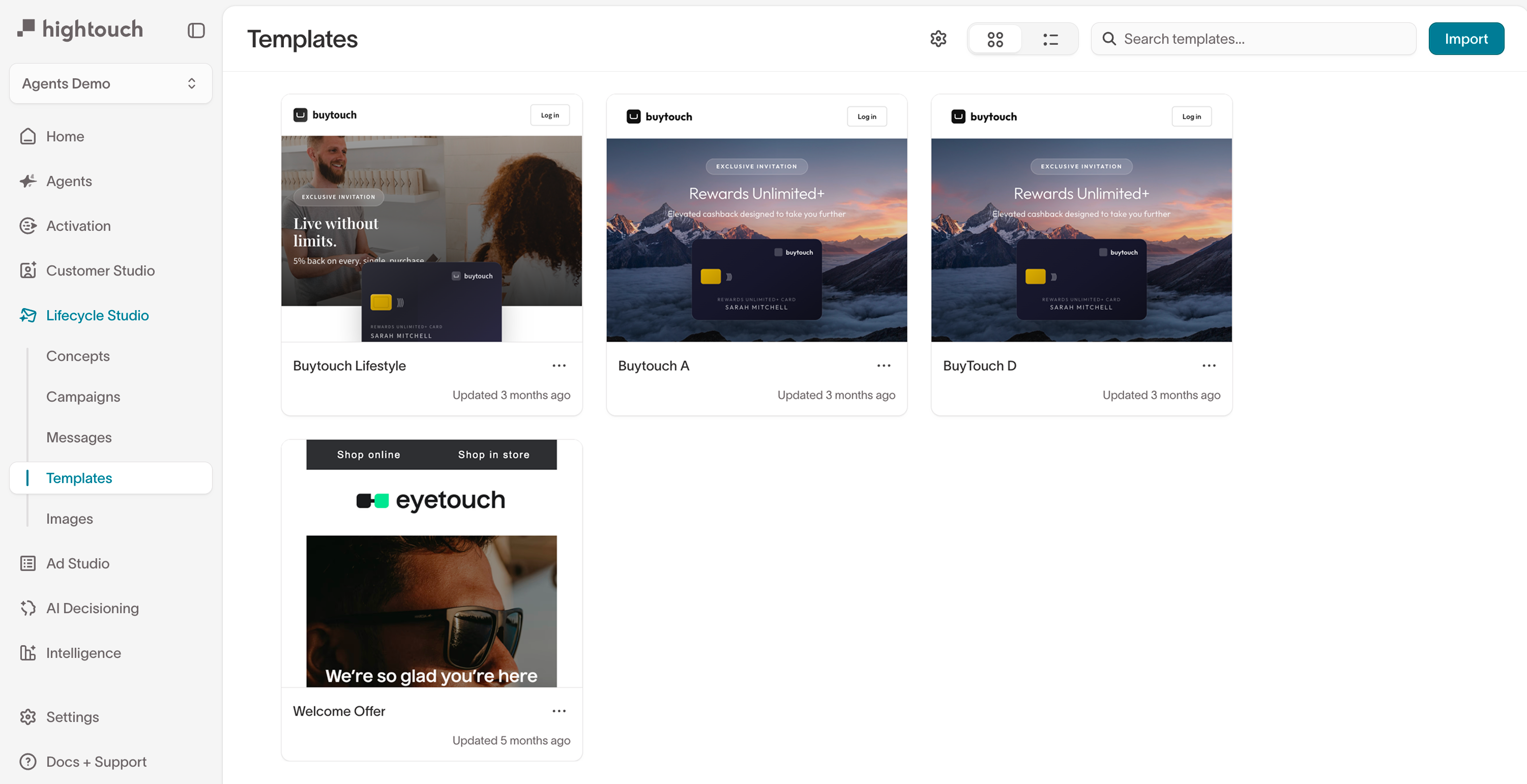Open more options for Buytouch A

(x=884, y=366)
